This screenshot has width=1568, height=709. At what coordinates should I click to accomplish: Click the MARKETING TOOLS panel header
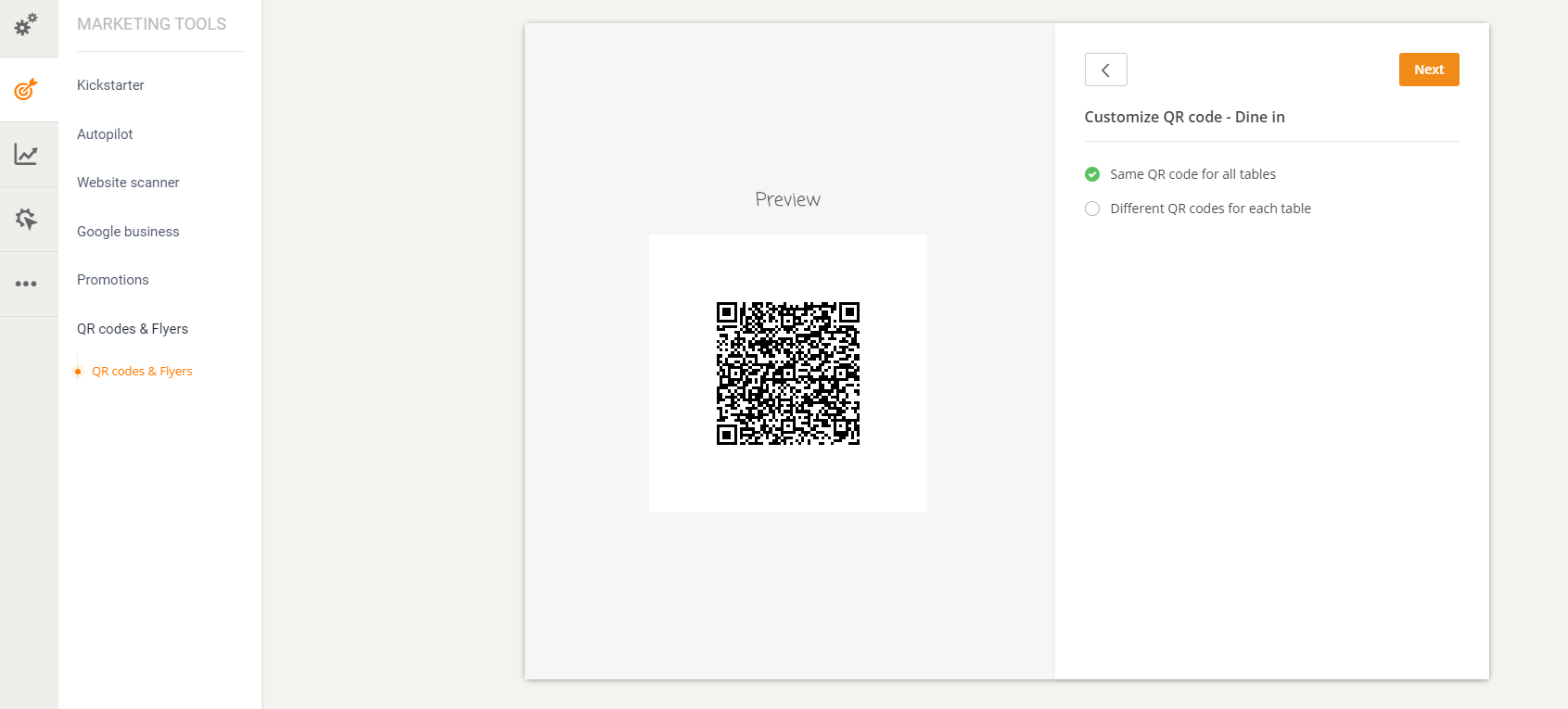[151, 24]
